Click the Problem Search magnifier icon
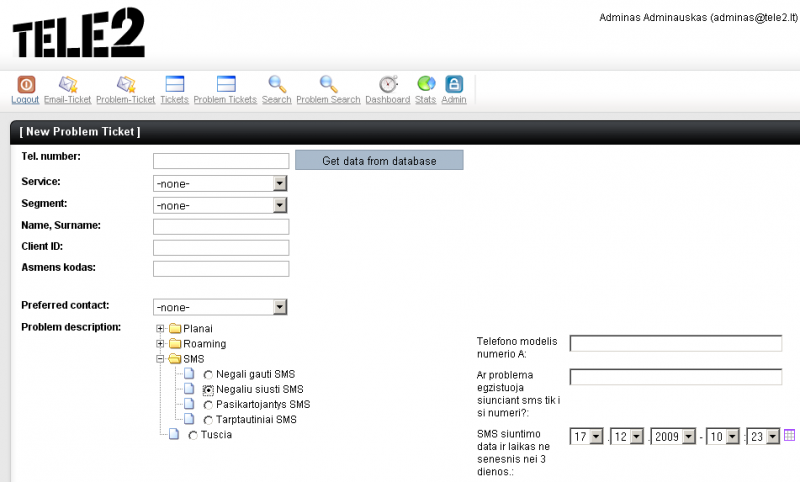Viewport: 800px width, 482px height. pyautogui.click(x=328, y=84)
